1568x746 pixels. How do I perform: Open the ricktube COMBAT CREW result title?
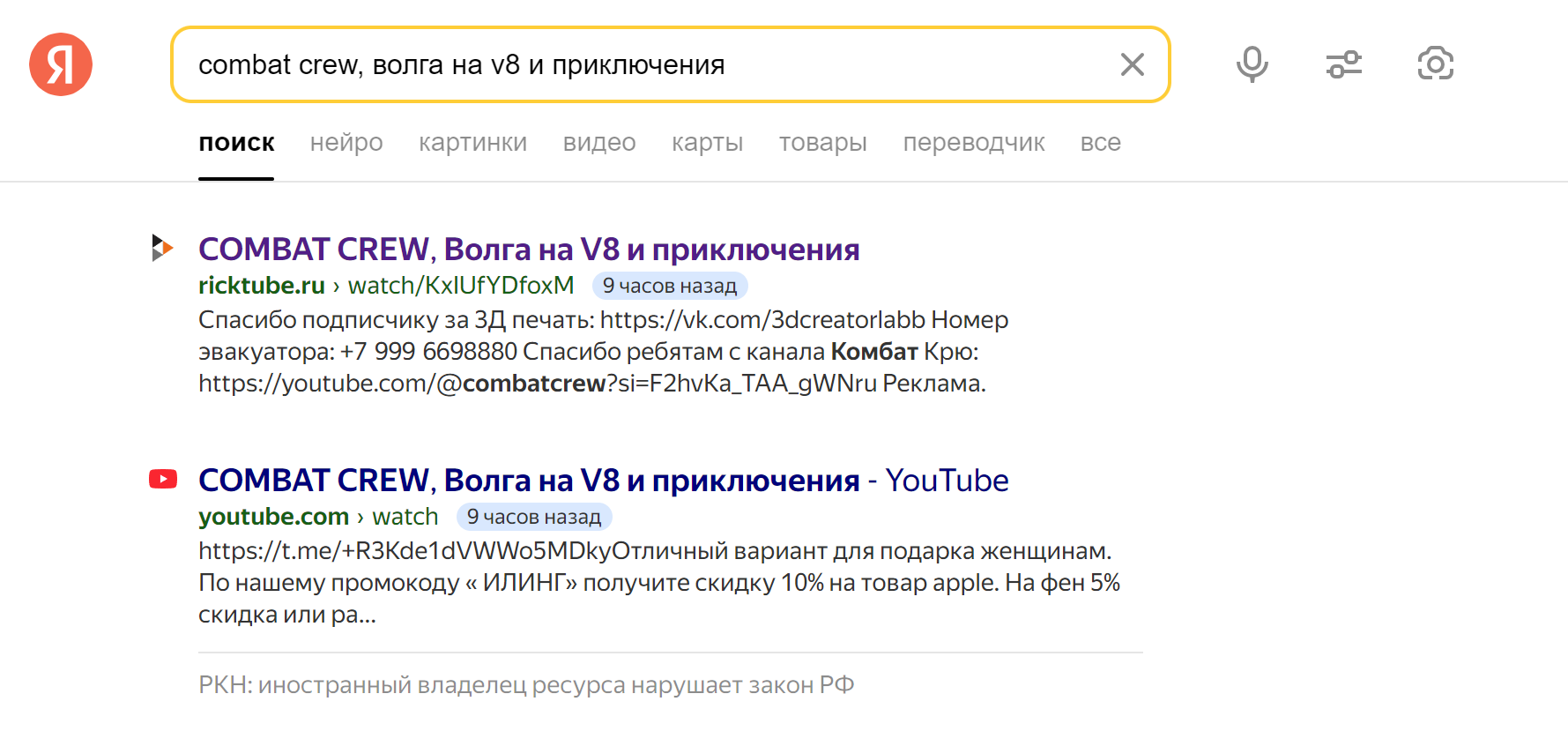coord(529,250)
